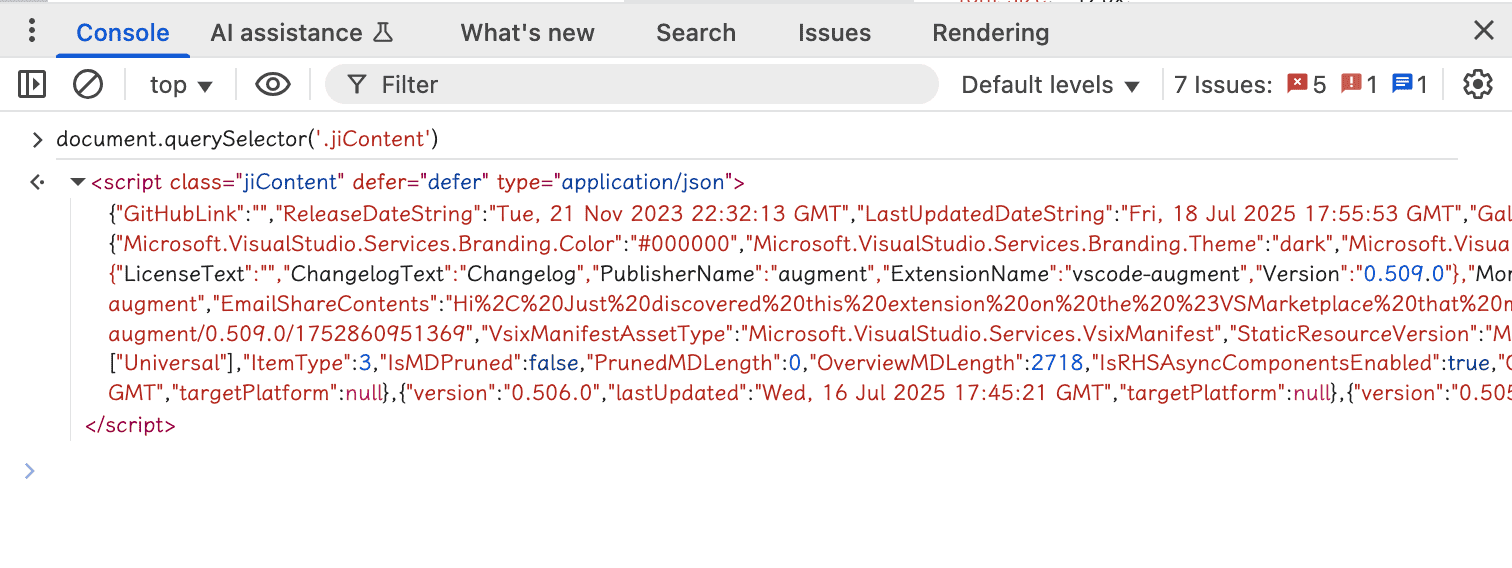Viewport: 1512px width, 568px height.
Task: Click the document.querySelector('.jiContent') command
Action: (x=248, y=139)
